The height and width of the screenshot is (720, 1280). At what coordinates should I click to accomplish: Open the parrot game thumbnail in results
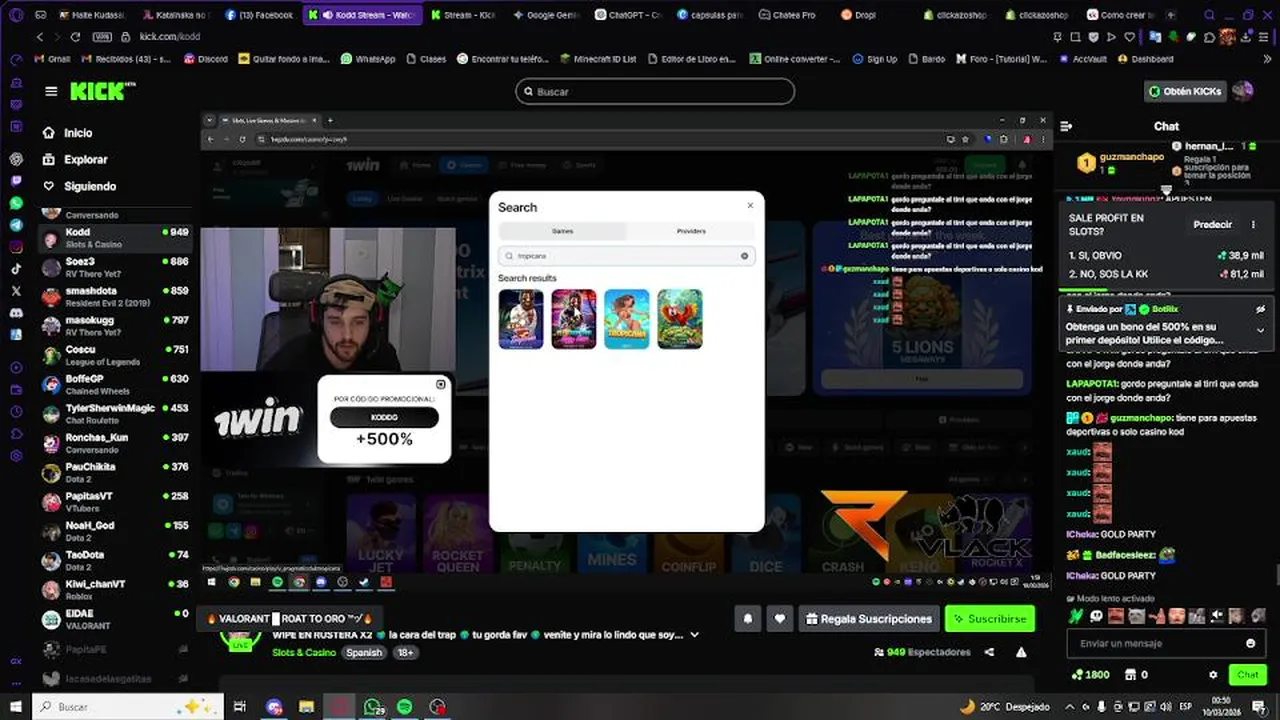point(680,319)
